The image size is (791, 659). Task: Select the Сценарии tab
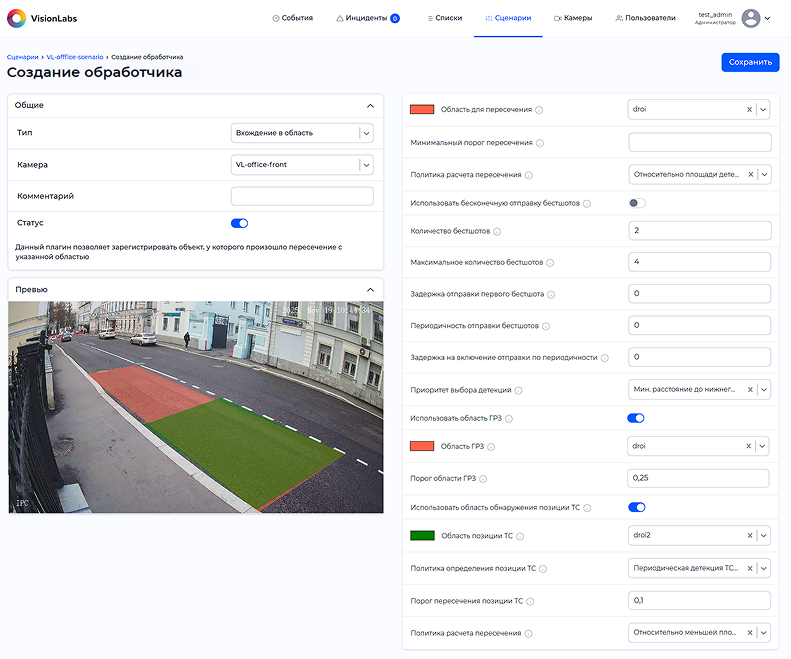tap(508, 18)
